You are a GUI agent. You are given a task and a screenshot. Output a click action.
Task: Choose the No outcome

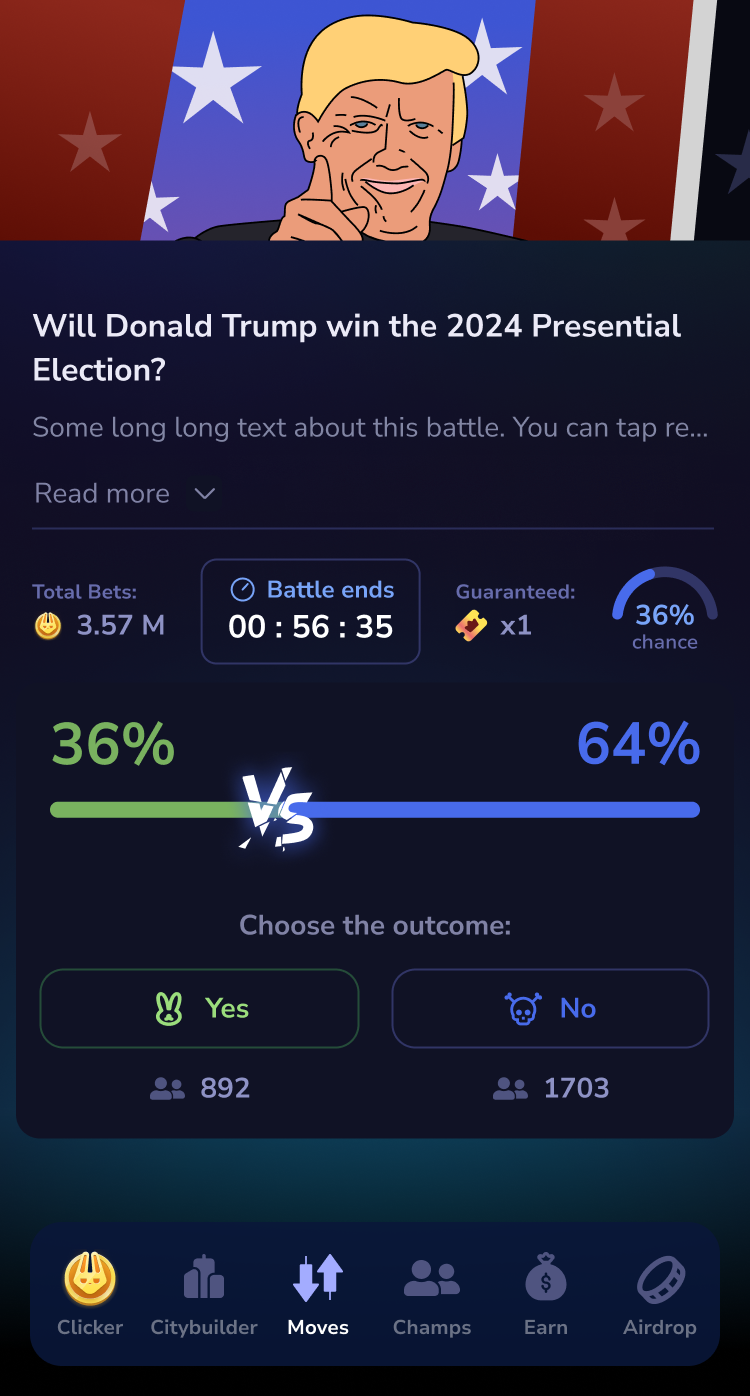click(x=550, y=1008)
